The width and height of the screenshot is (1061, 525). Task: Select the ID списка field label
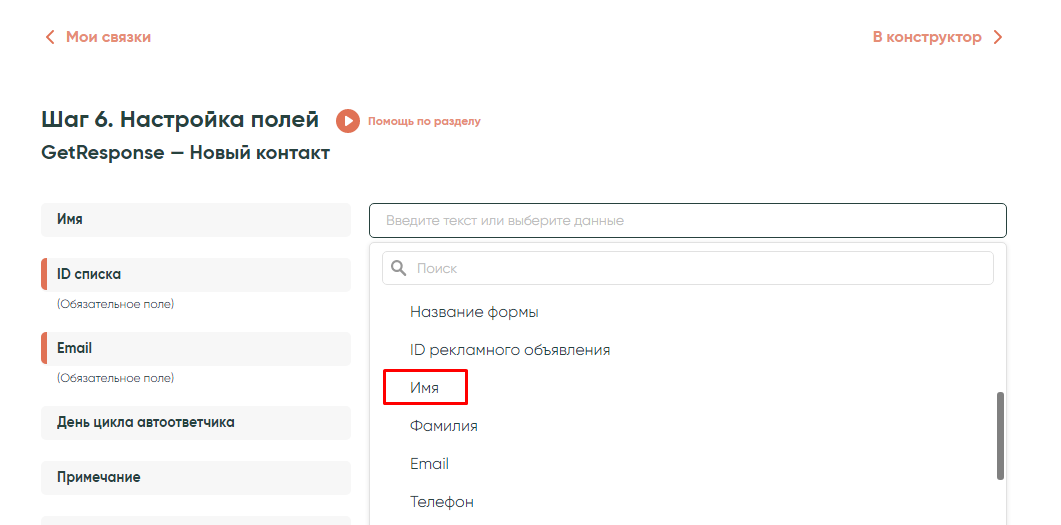196,274
